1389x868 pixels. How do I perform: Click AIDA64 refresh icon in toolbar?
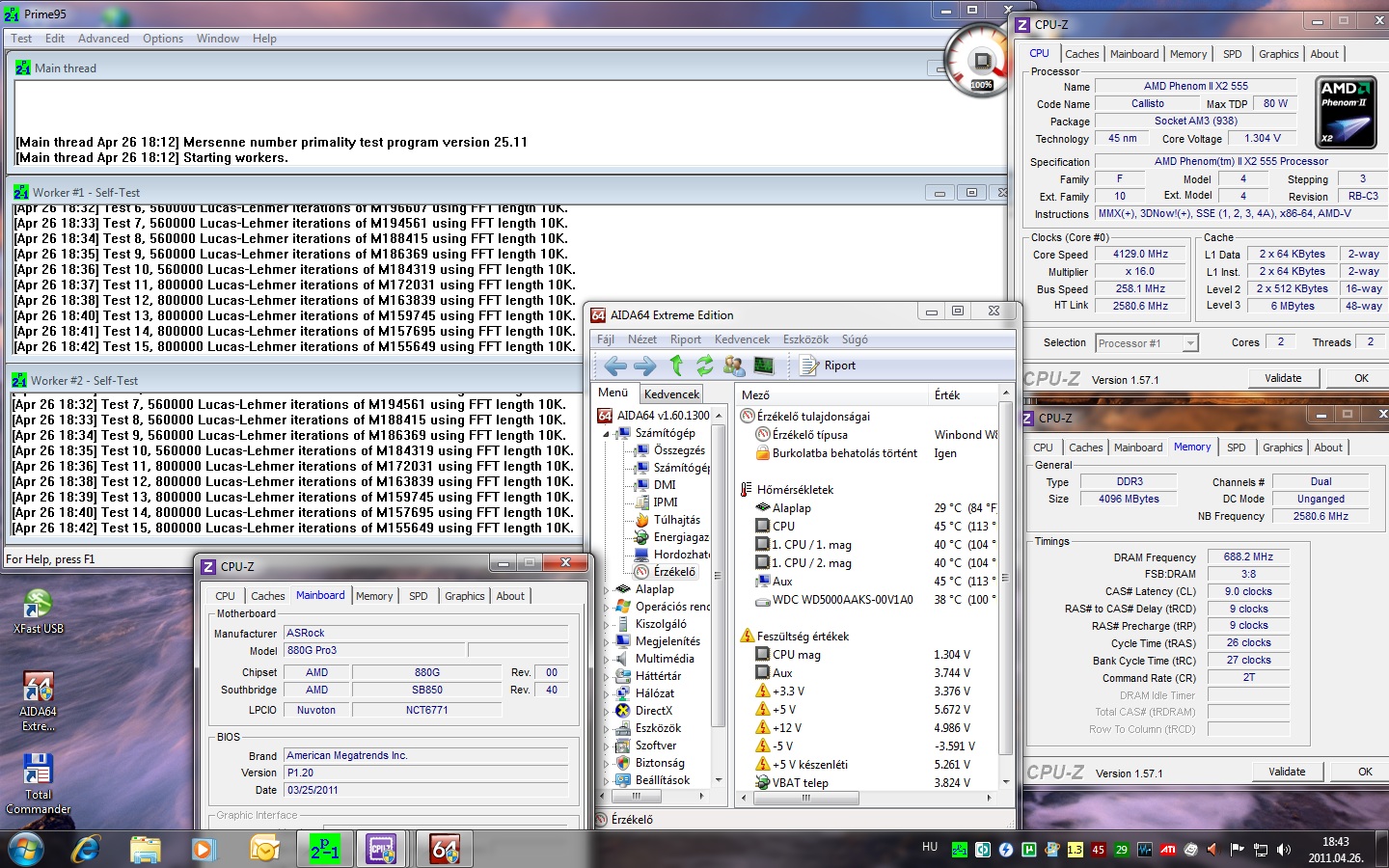pos(705,366)
